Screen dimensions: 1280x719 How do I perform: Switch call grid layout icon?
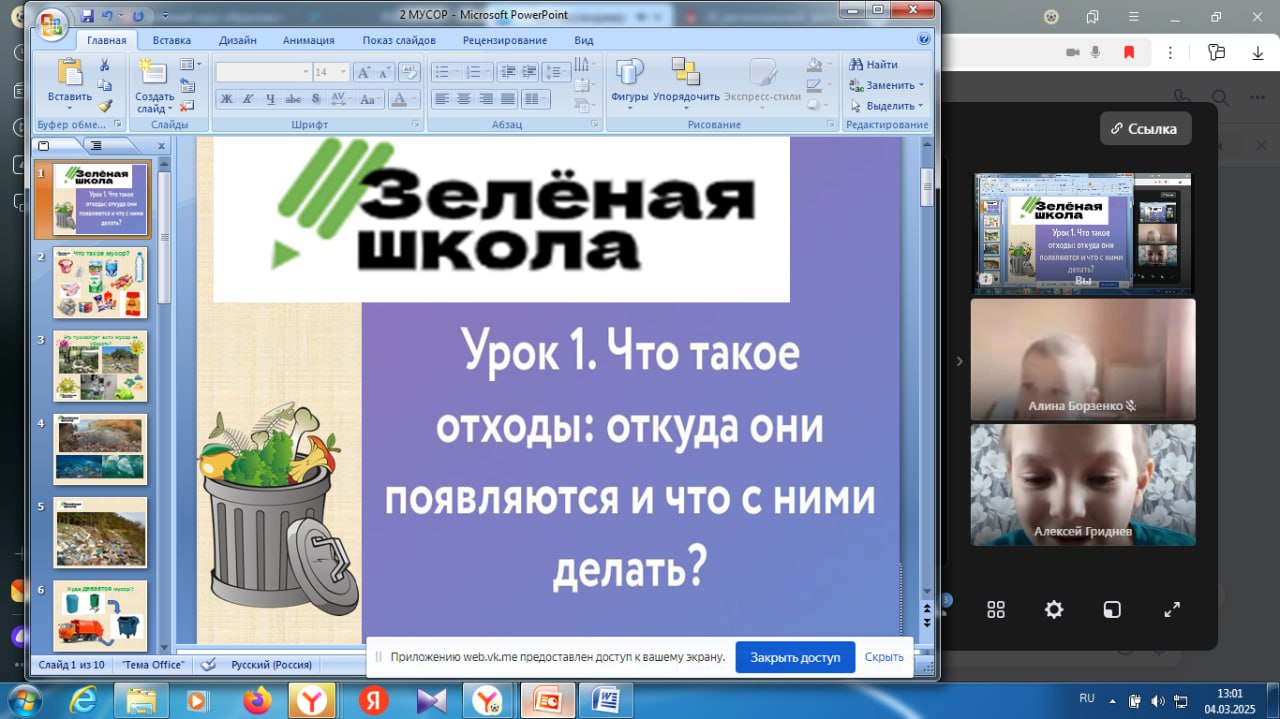point(995,609)
